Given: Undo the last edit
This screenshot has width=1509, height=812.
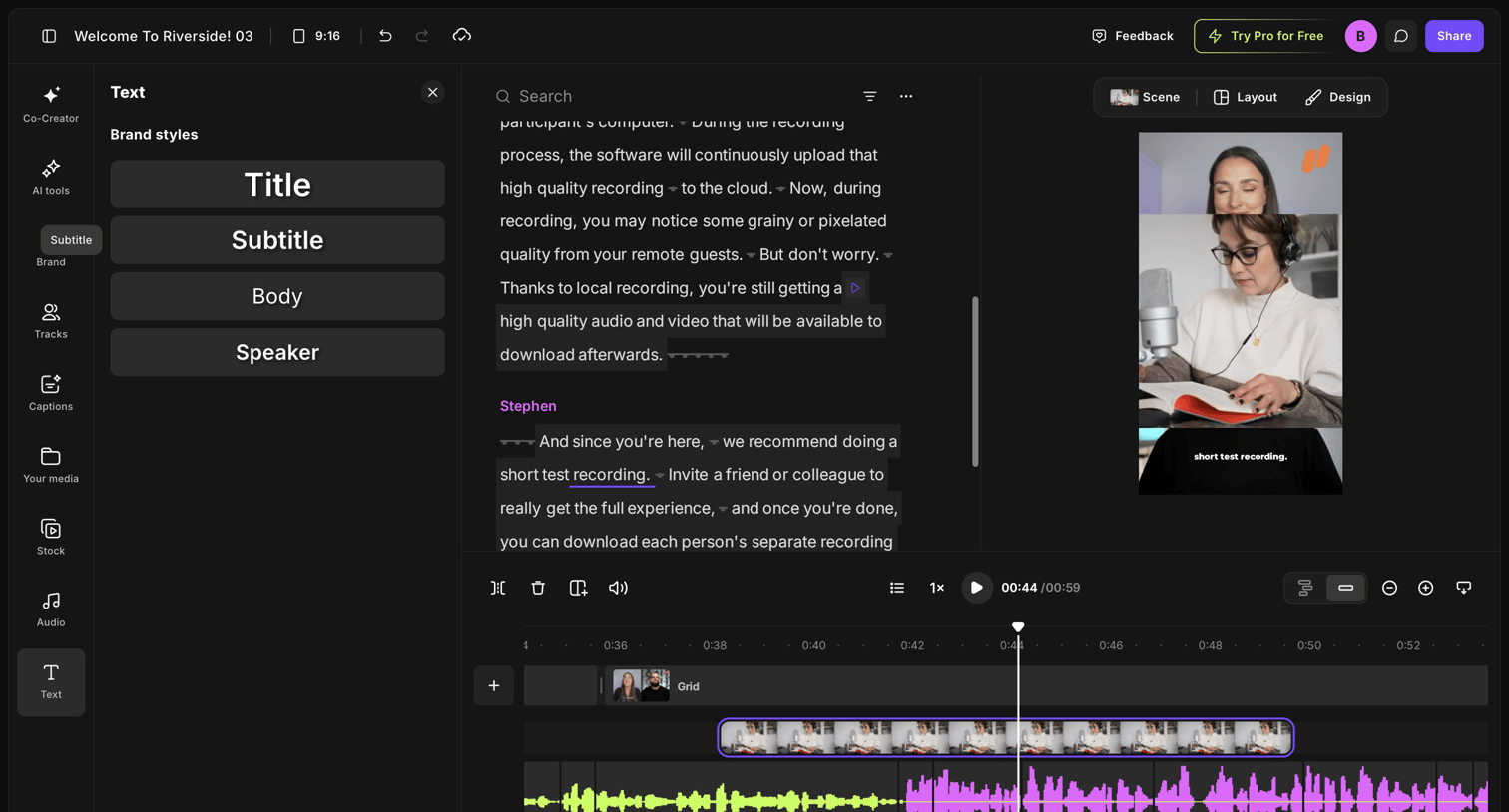Looking at the screenshot, I should 385,36.
